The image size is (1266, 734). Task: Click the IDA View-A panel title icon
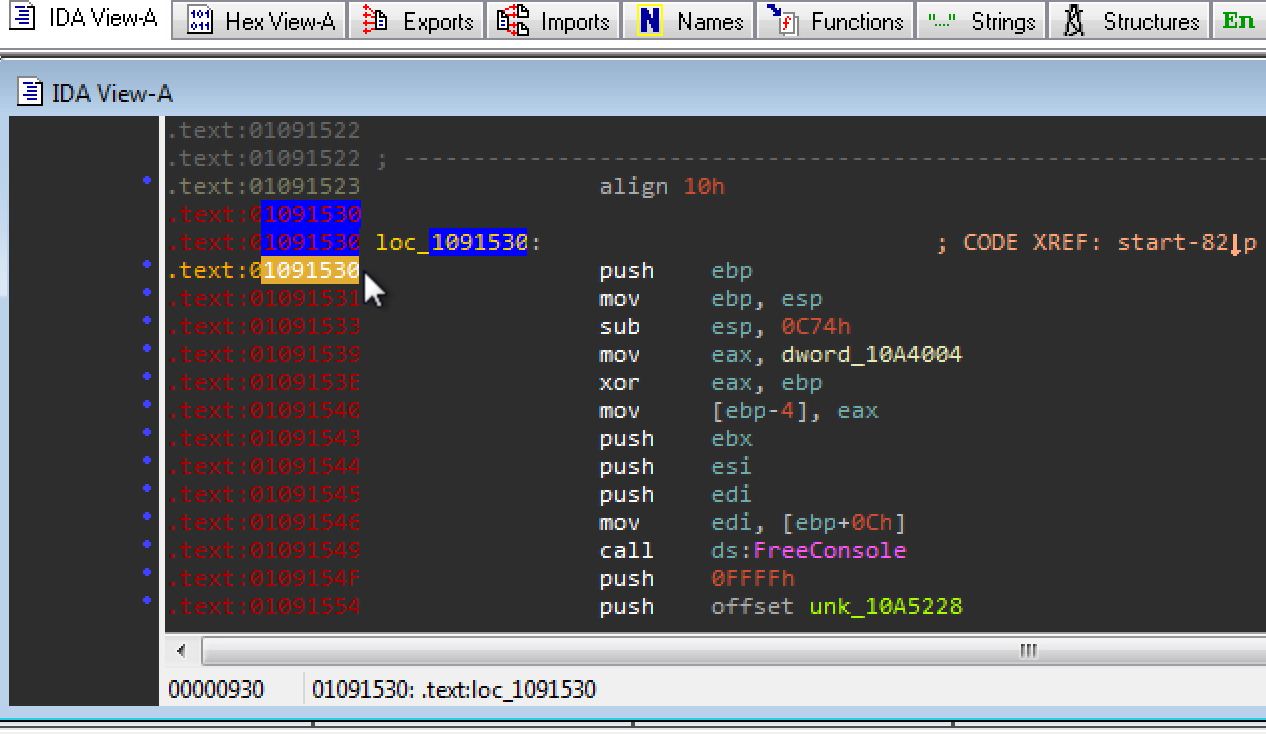click(31, 93)
